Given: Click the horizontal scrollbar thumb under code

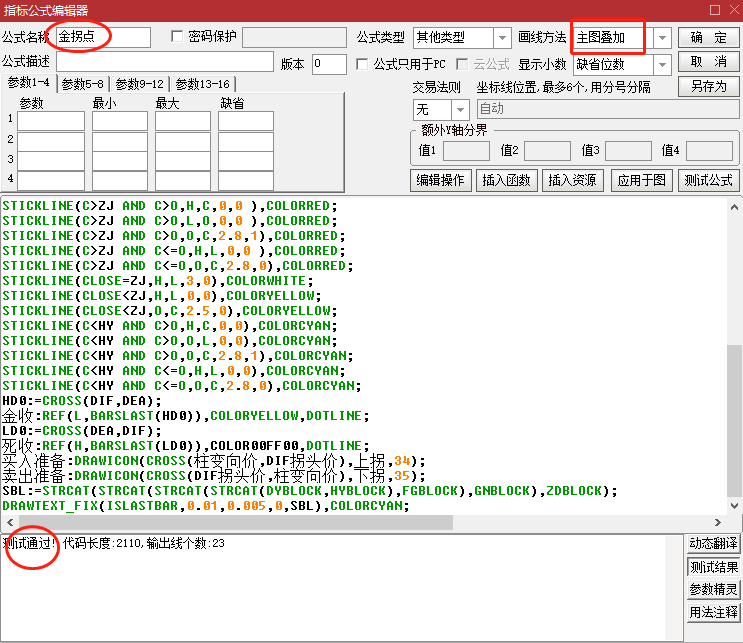Looking at the screenshot, I should (236, 522).
